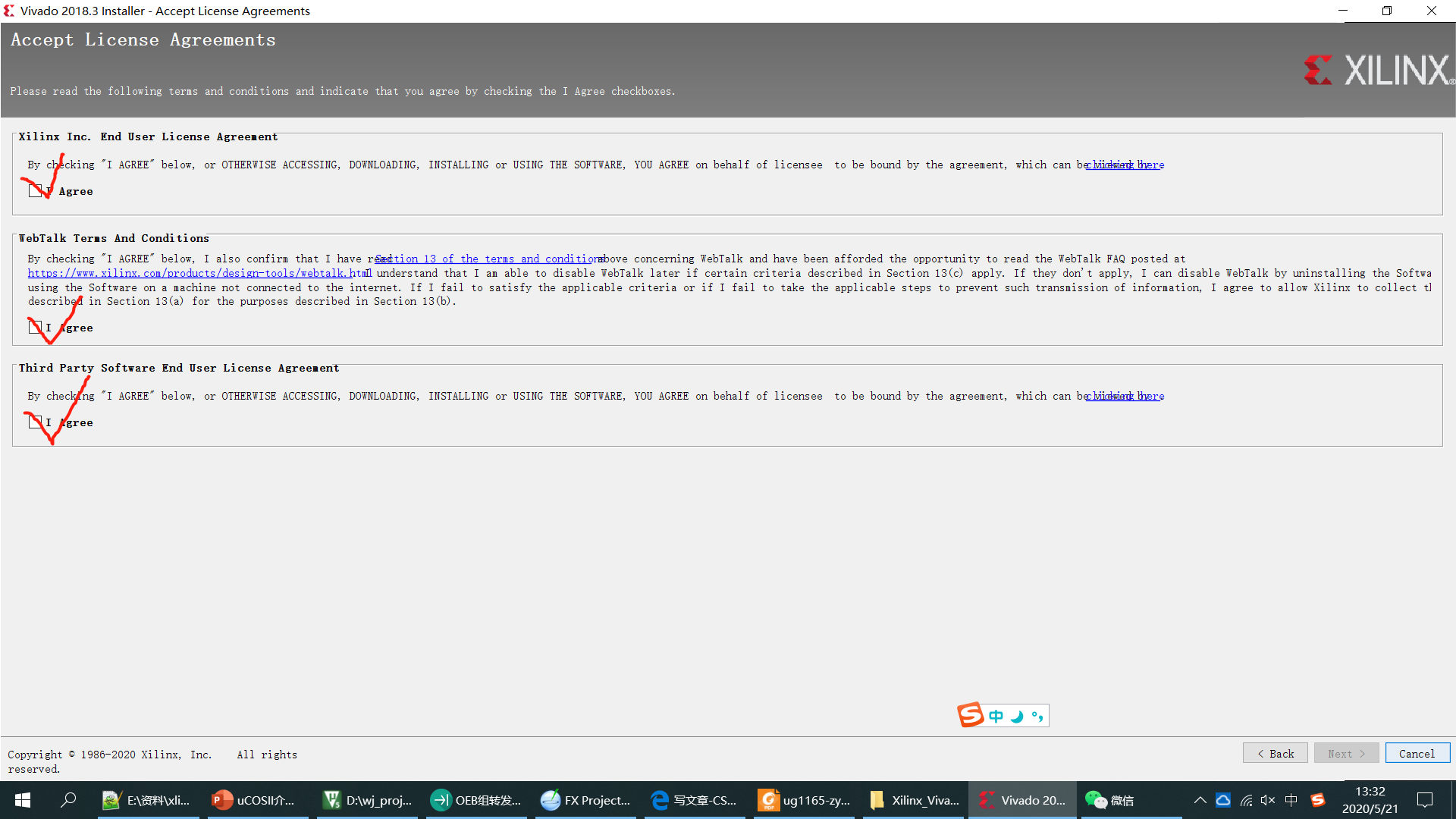Open Windows Search from the taskbar
The width and height of the screenshot is (1456, 819).
click(x=69, y=800)
